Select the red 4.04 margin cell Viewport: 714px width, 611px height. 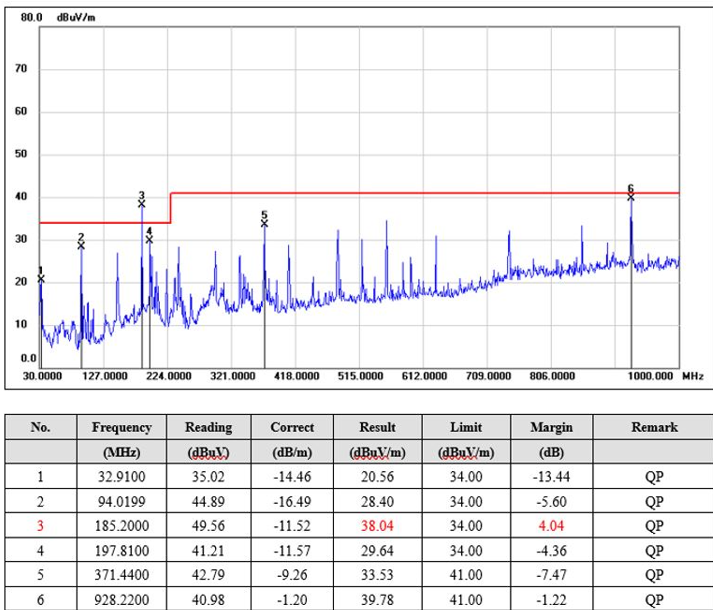click(551, 526)
